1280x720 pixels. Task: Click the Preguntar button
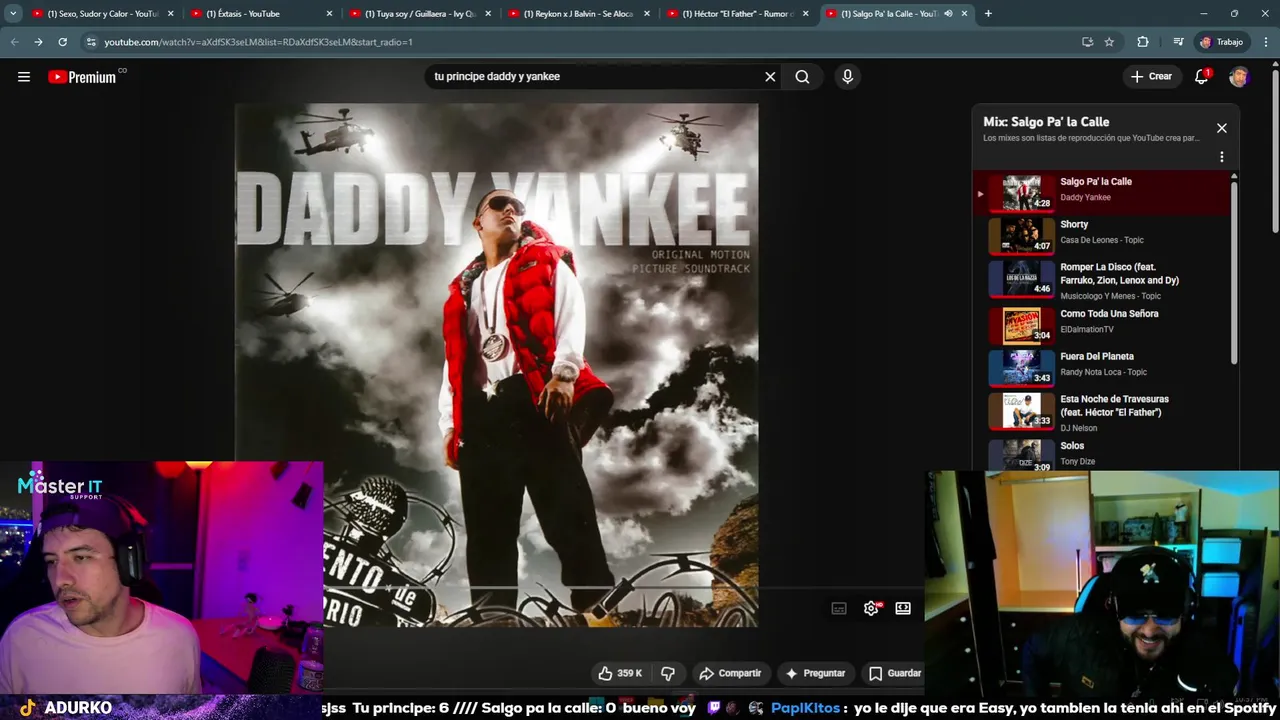point(815,673)
